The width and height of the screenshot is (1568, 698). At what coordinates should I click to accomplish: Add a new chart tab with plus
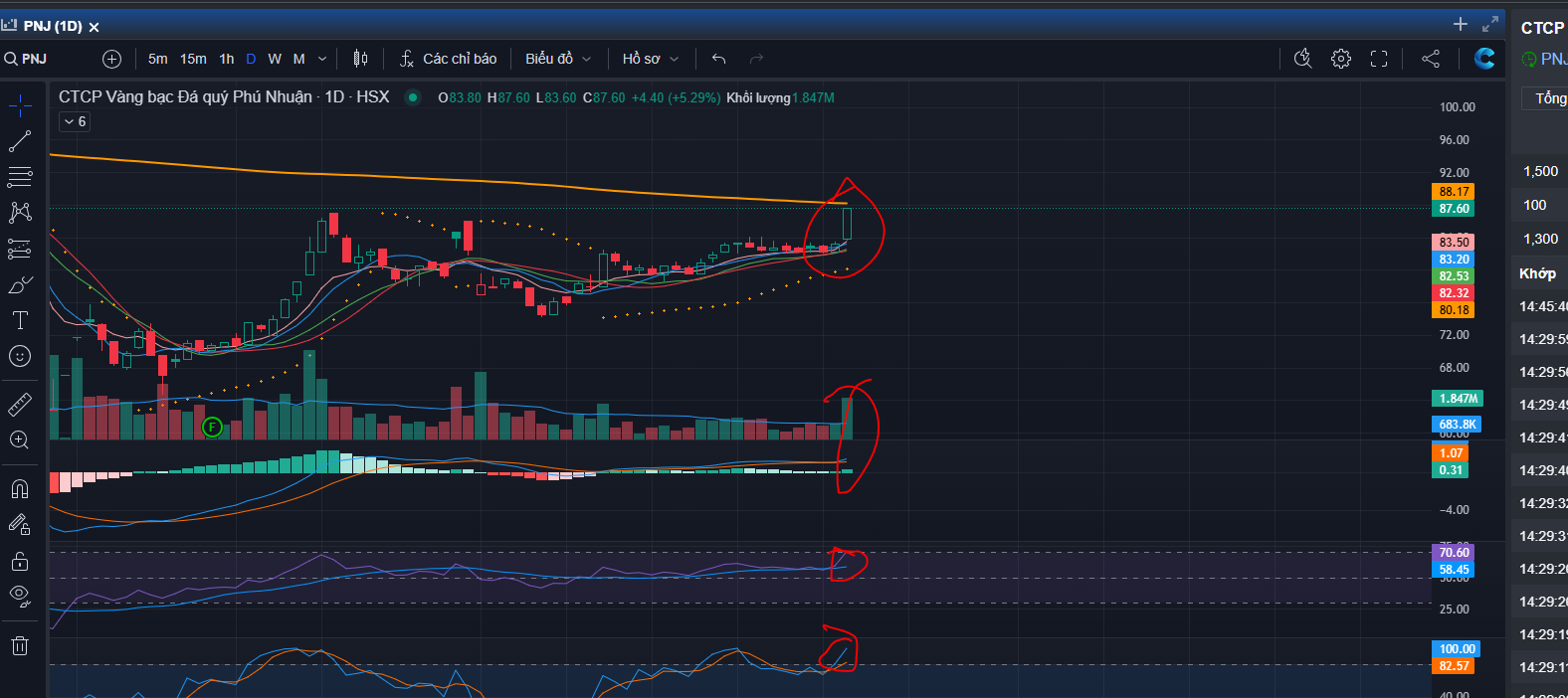(x=1461, y=24)
